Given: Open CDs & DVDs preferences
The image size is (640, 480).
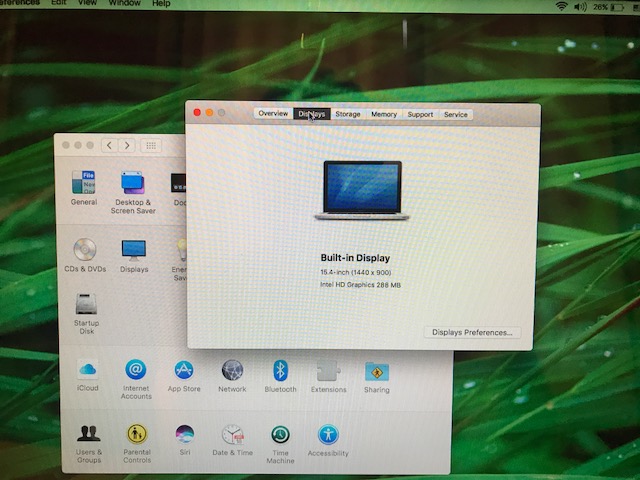Looking at the screenshot, I should point(84,250).
